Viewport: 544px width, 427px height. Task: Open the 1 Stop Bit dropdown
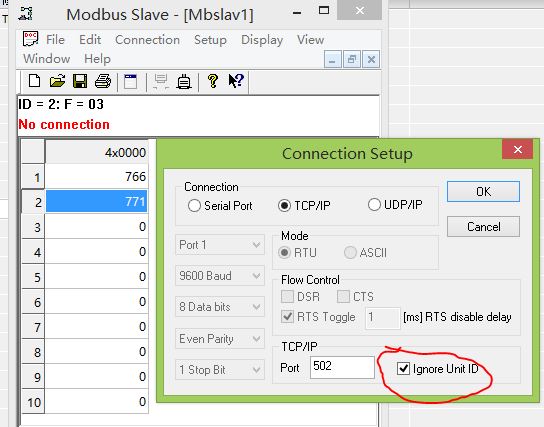pos(220,370)
